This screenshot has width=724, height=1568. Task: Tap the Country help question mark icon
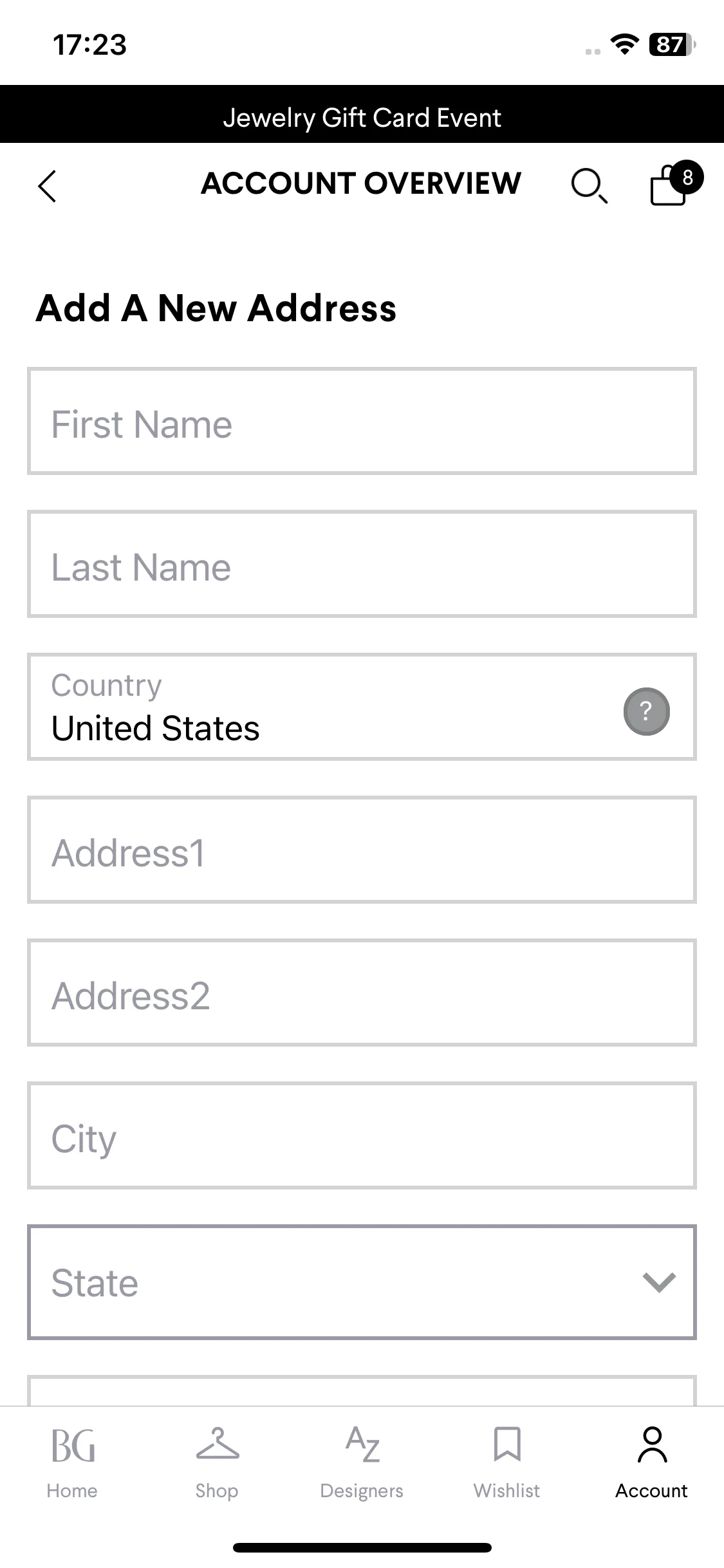pyautogui.click(x=646, y=711)
